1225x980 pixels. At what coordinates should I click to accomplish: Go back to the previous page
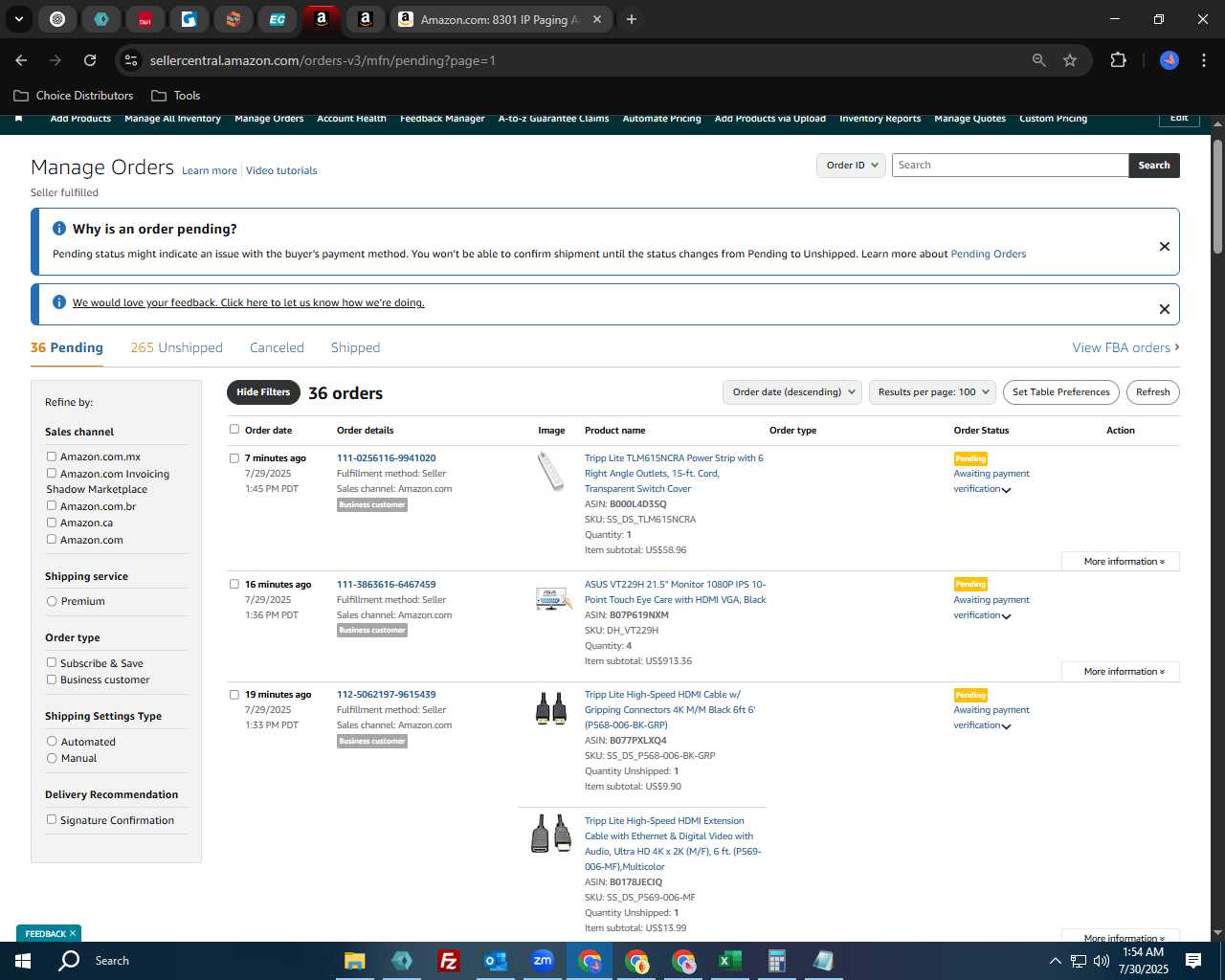(x=21, y=60)
